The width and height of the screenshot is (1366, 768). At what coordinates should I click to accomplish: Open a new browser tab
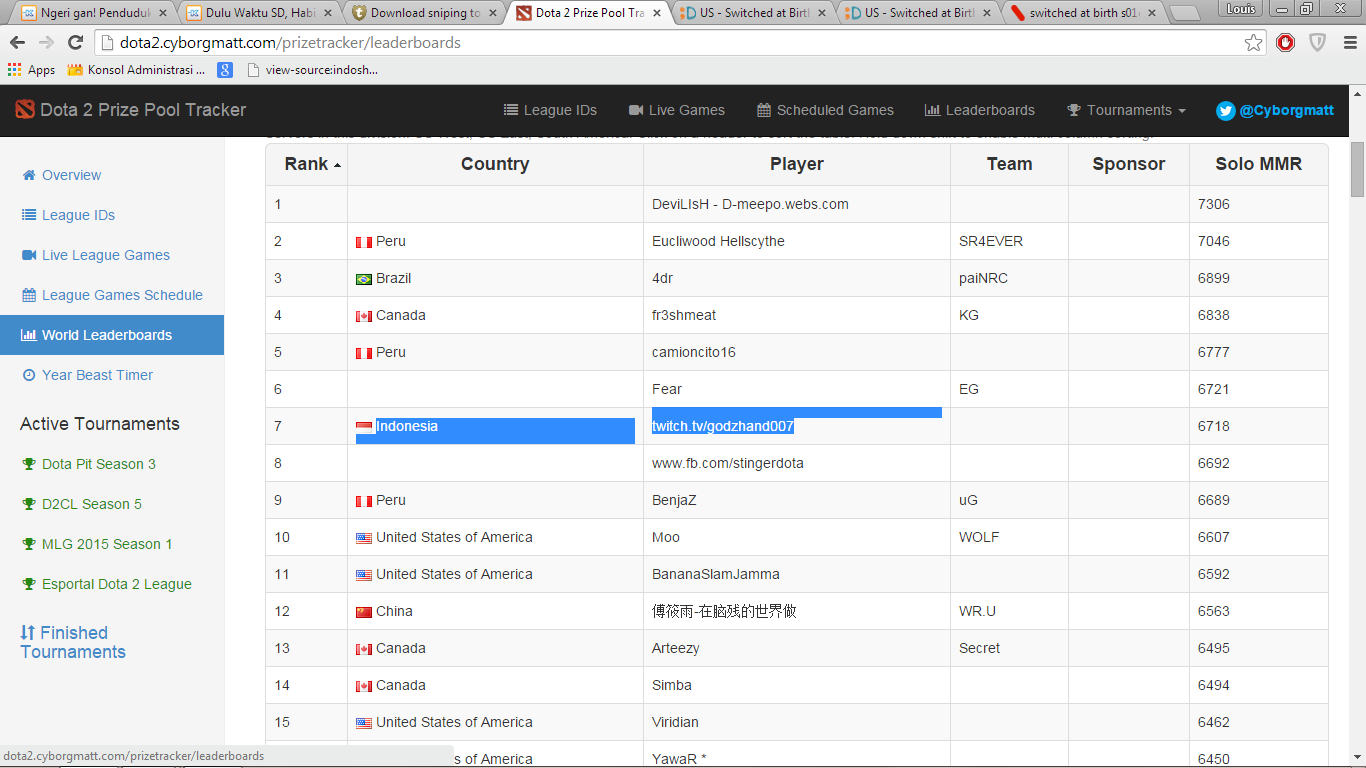(x=1185, y=13)
